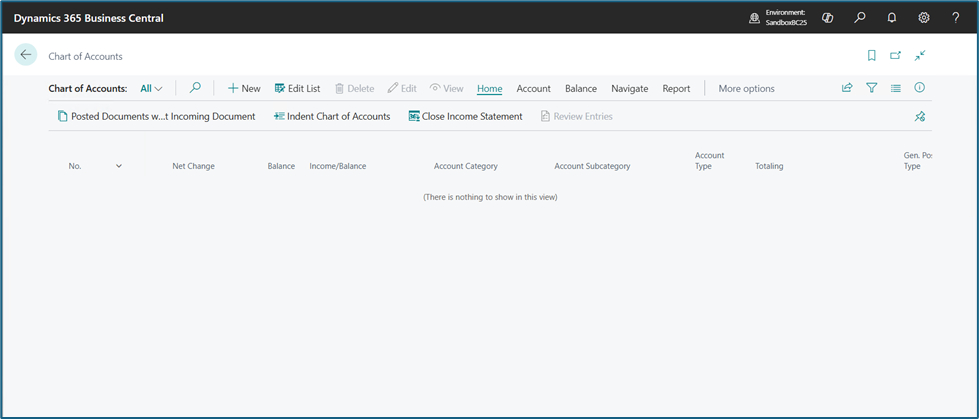Open the All views dropdown
The height and width of the screenshot is (419, 979).
[x=151, y=89]
